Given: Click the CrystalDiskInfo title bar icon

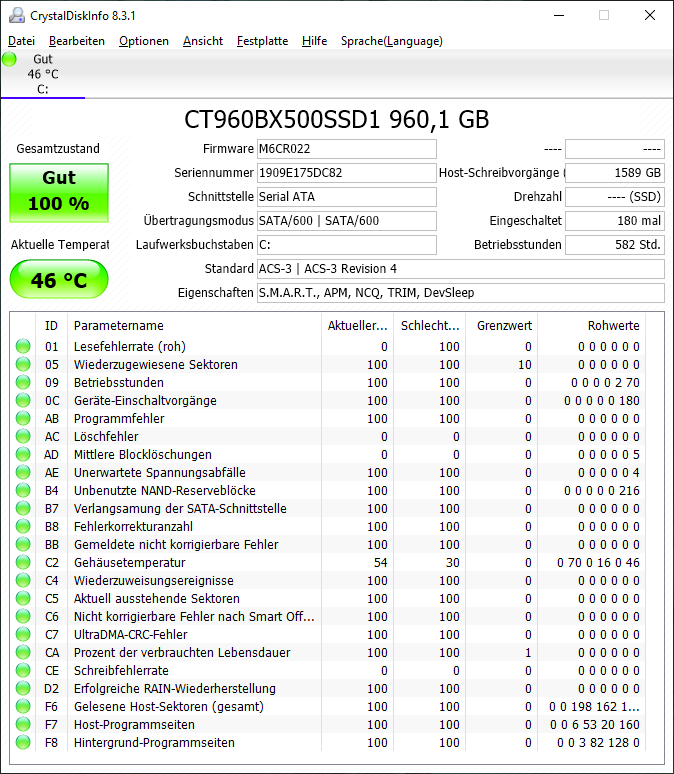Looking at the screenshot, I should 16,15.
